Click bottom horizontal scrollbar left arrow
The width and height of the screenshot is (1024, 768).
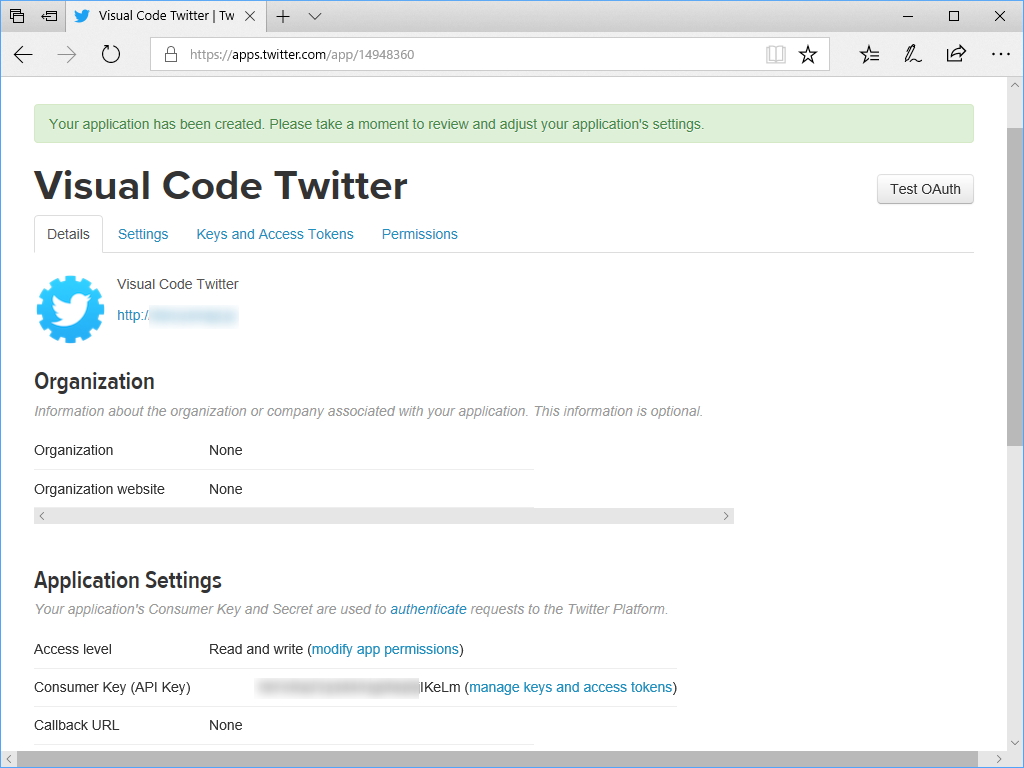click(x=8, y=759)
